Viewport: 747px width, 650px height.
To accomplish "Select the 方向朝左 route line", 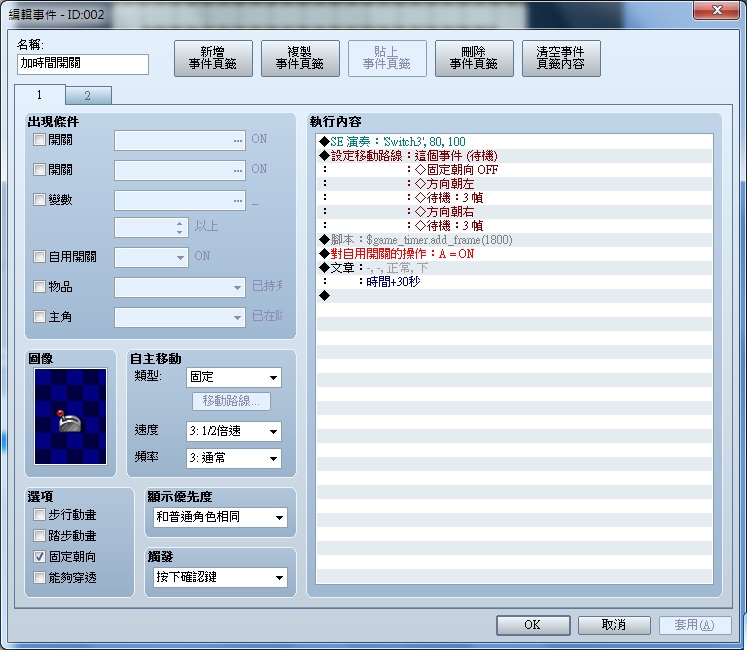I will (x=515, y=183).
